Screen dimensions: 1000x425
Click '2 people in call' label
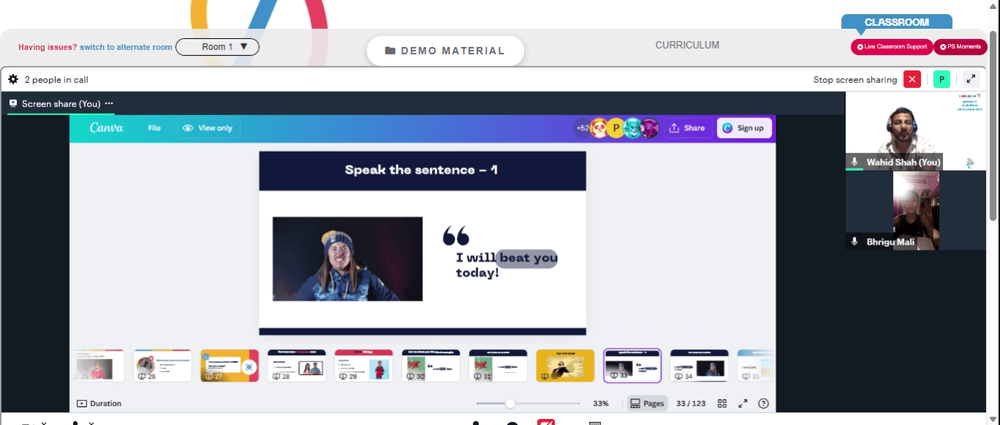pos(56,80)
